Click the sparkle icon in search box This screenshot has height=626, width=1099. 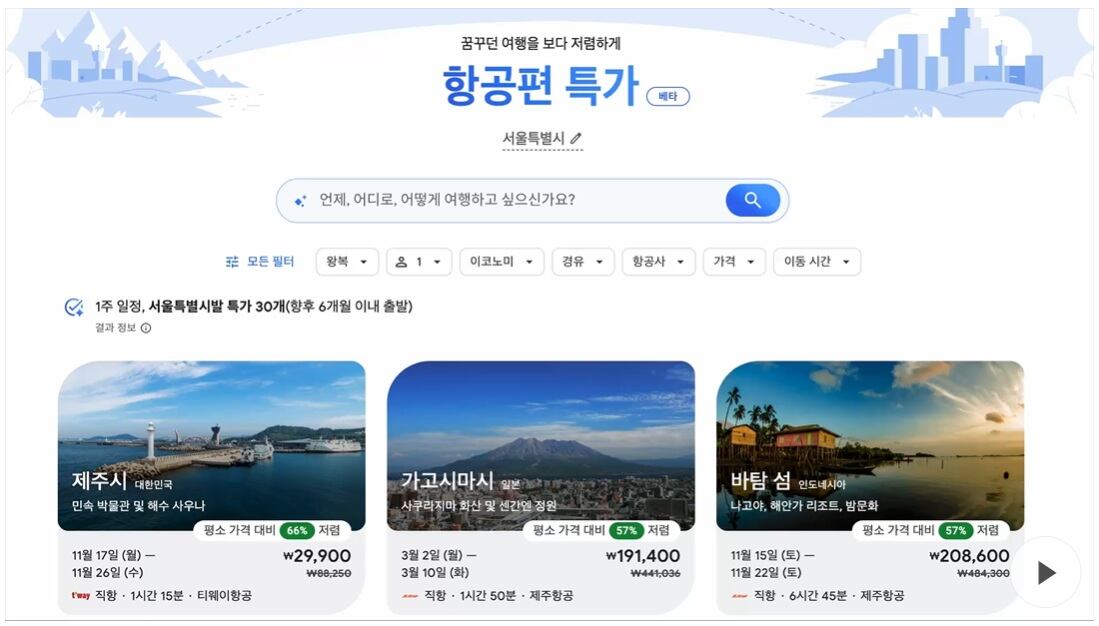click(x=300, y=201)
